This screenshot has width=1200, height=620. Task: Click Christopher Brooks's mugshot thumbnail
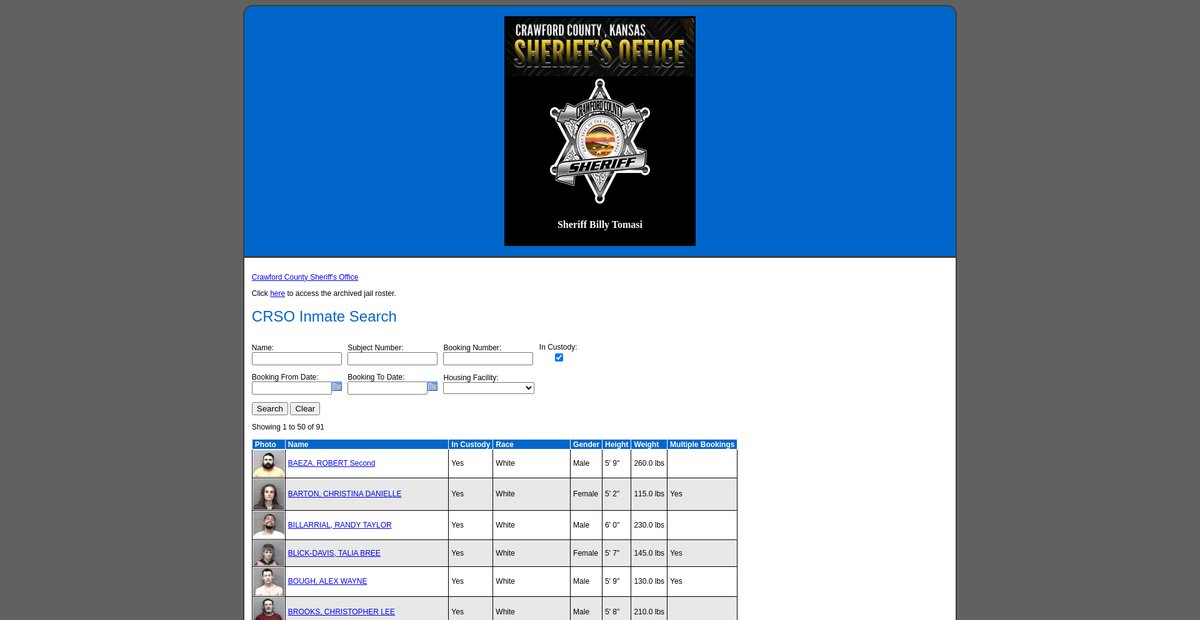pos(269,609)
